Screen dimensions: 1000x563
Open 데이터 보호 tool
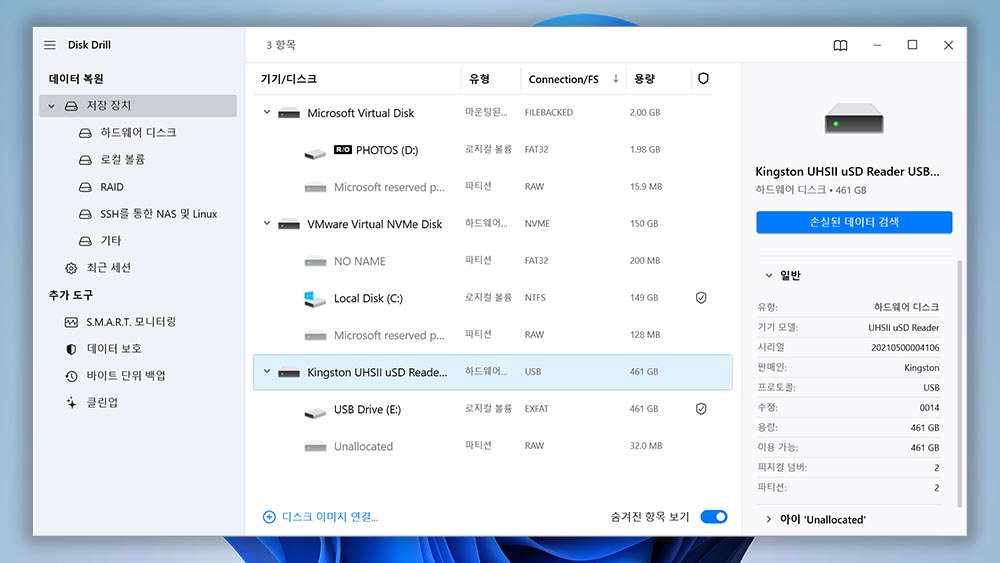coord(114,349)
